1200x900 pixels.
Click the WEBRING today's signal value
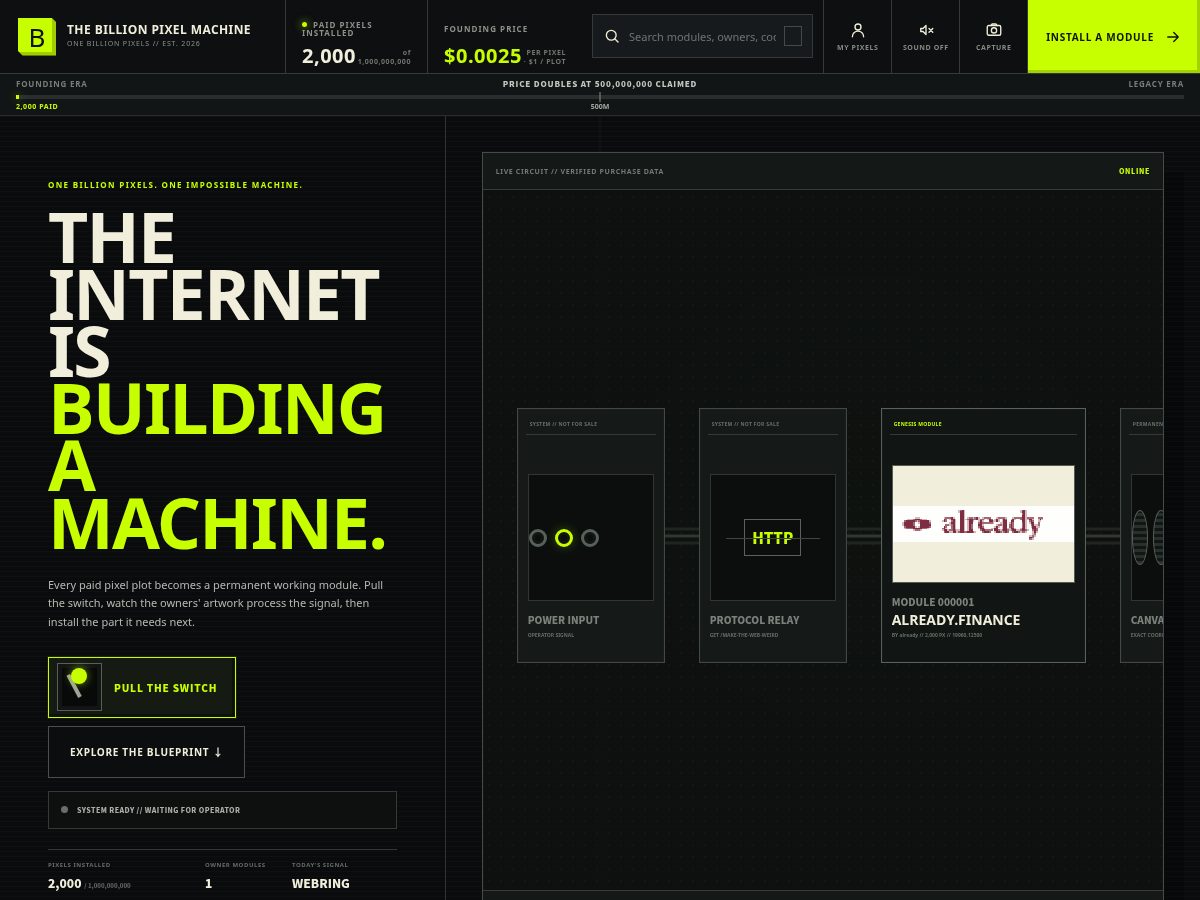(321, 884)
